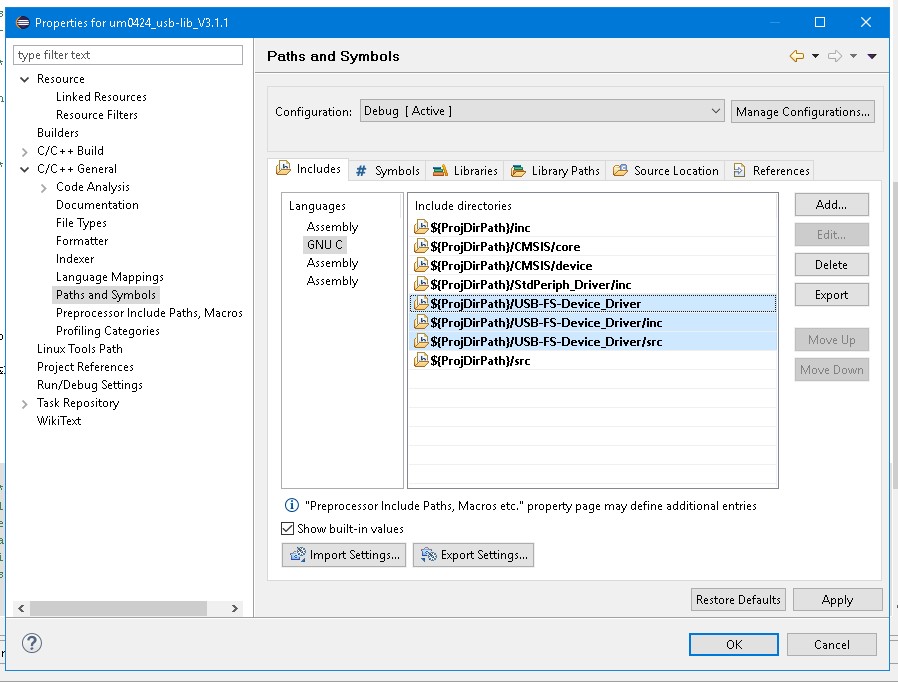Open the view menu triangle icon

(872, 56)
